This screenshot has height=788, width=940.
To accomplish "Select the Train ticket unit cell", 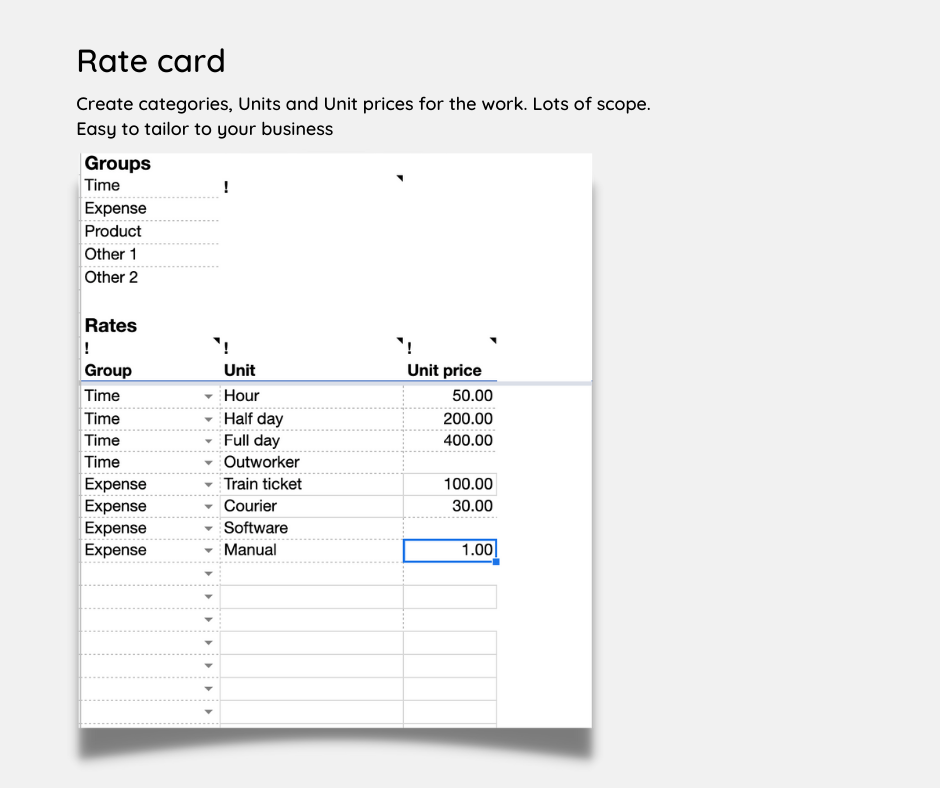I will tap(310, 484).
